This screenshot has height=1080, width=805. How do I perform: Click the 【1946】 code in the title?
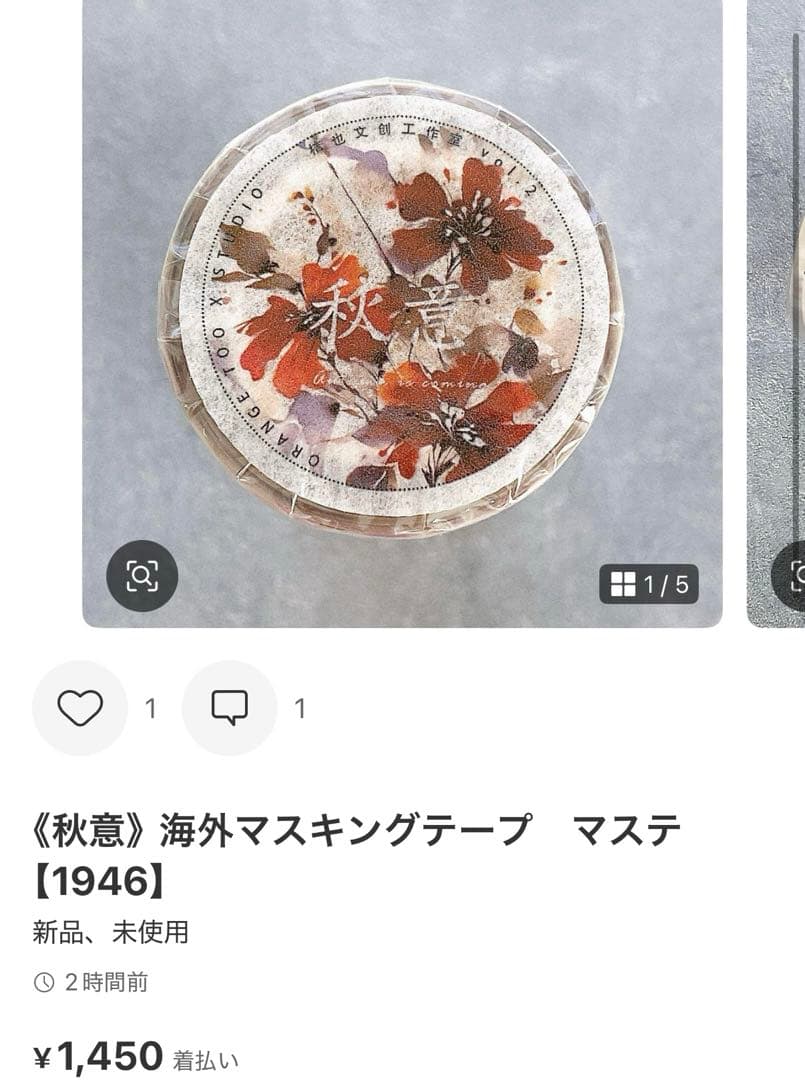point(100,882)
